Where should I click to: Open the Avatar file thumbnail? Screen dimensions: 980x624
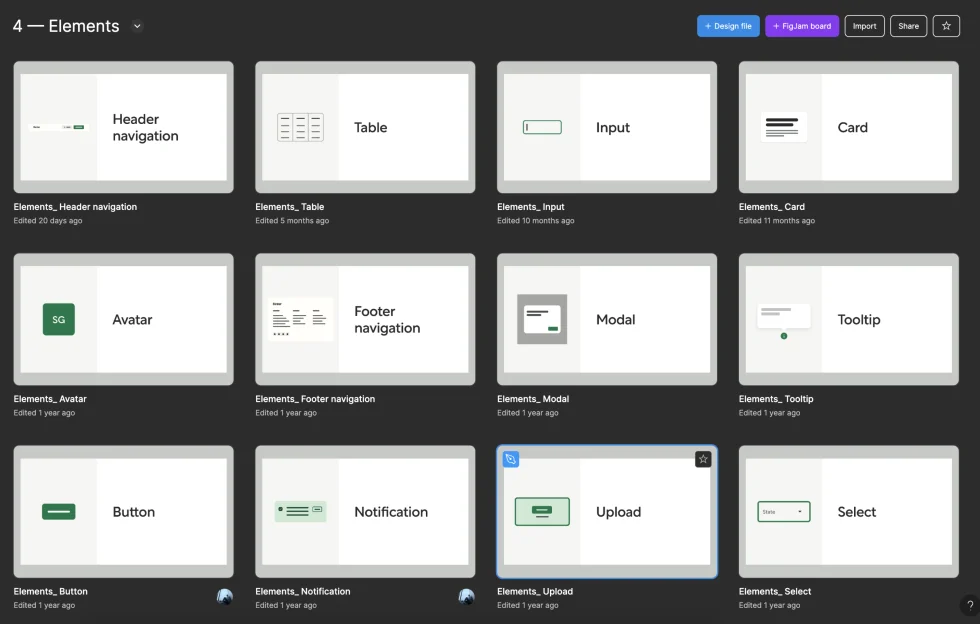coord(124,320)
